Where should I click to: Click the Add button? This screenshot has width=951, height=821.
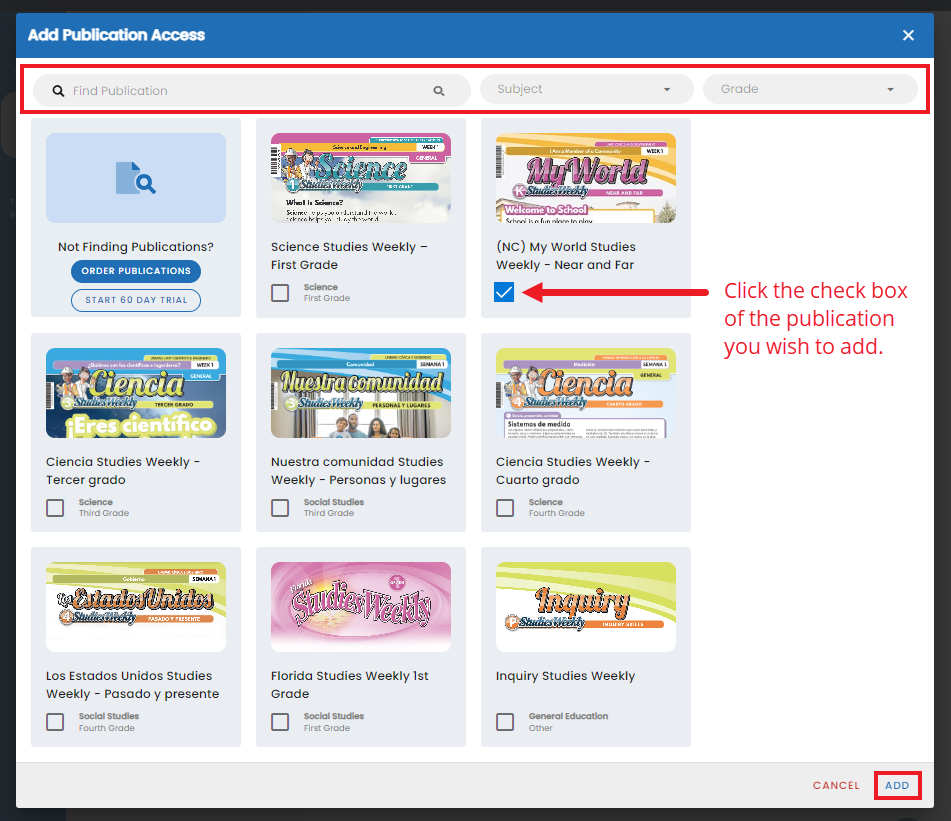(897, 785)
